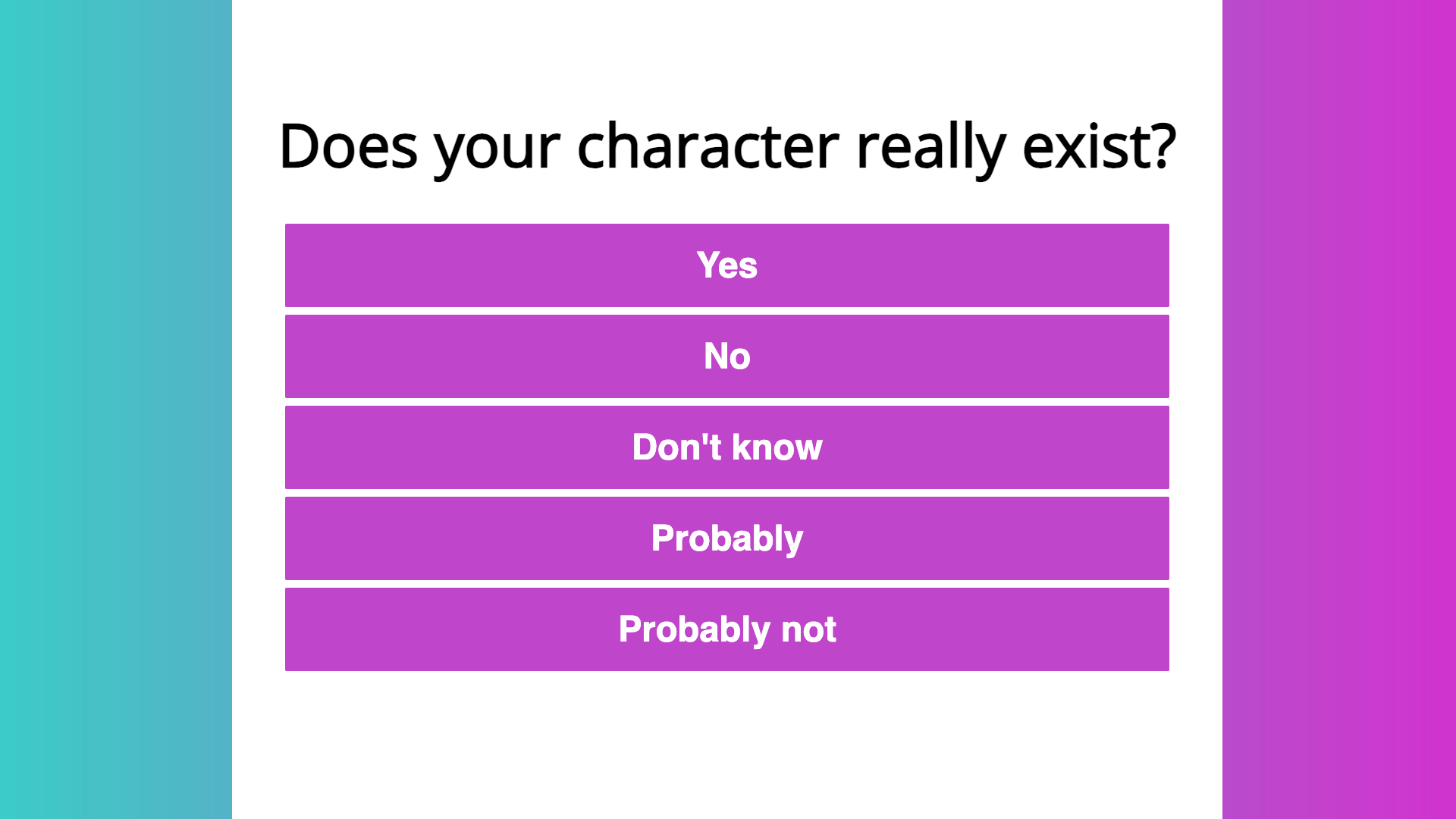Click the word 'Does' starting the question

tap(348, 146)
